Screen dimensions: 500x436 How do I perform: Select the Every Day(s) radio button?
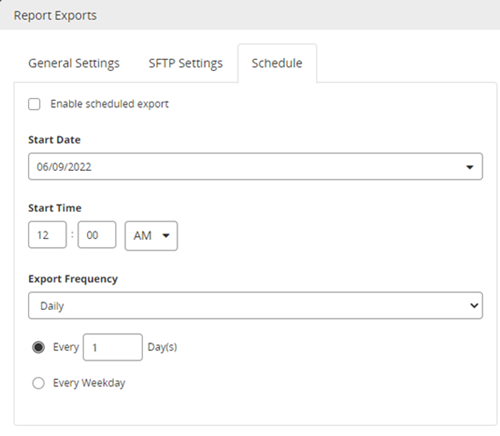(38, 347)
